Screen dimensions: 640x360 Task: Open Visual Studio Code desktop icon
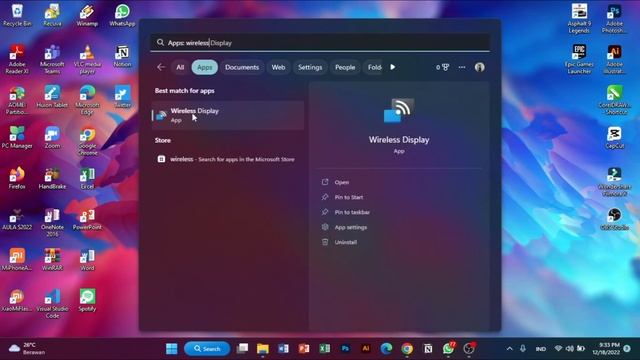[52, 304]
